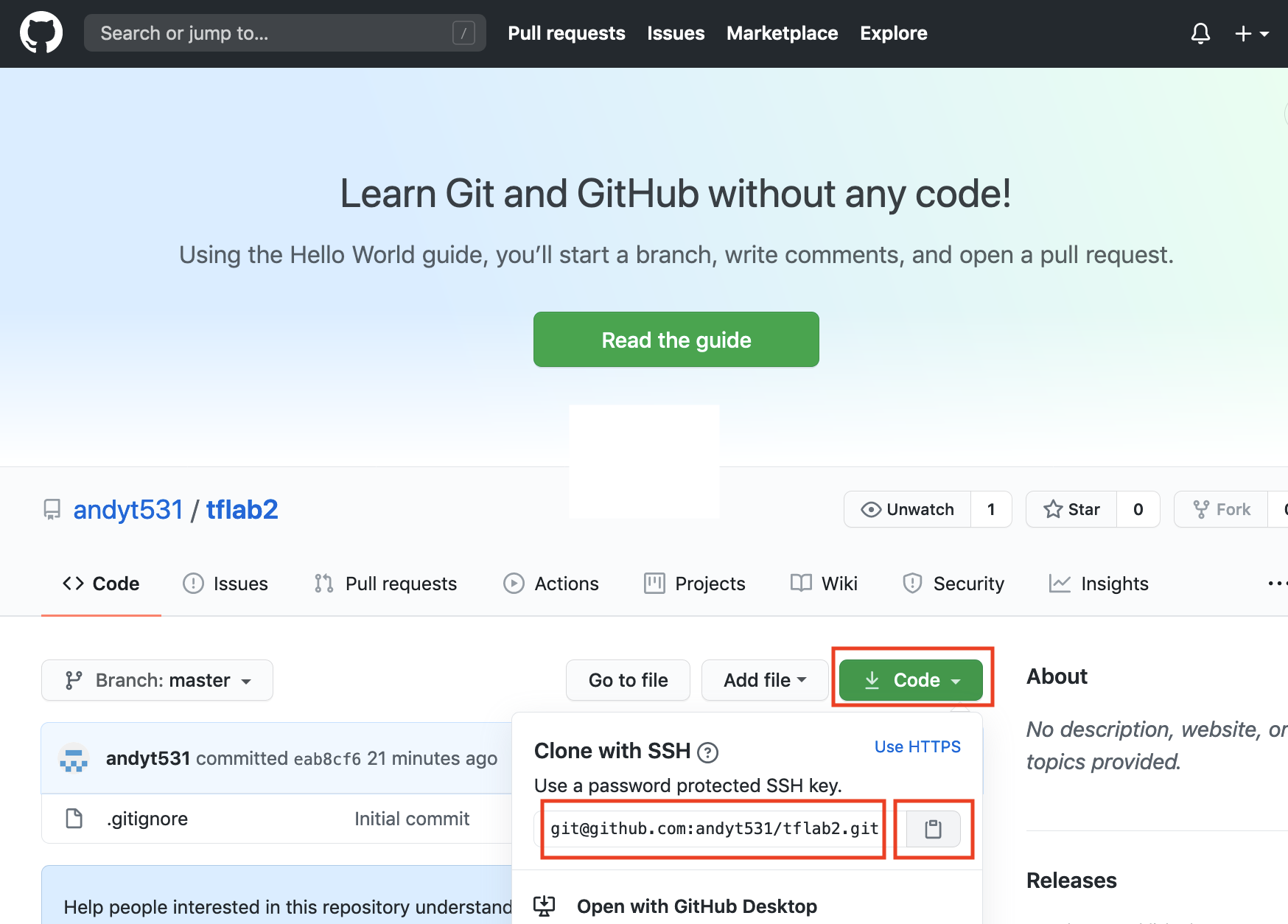Open Issues in top navigation
Screen dimensions: 1288x924
click(676, 33)
